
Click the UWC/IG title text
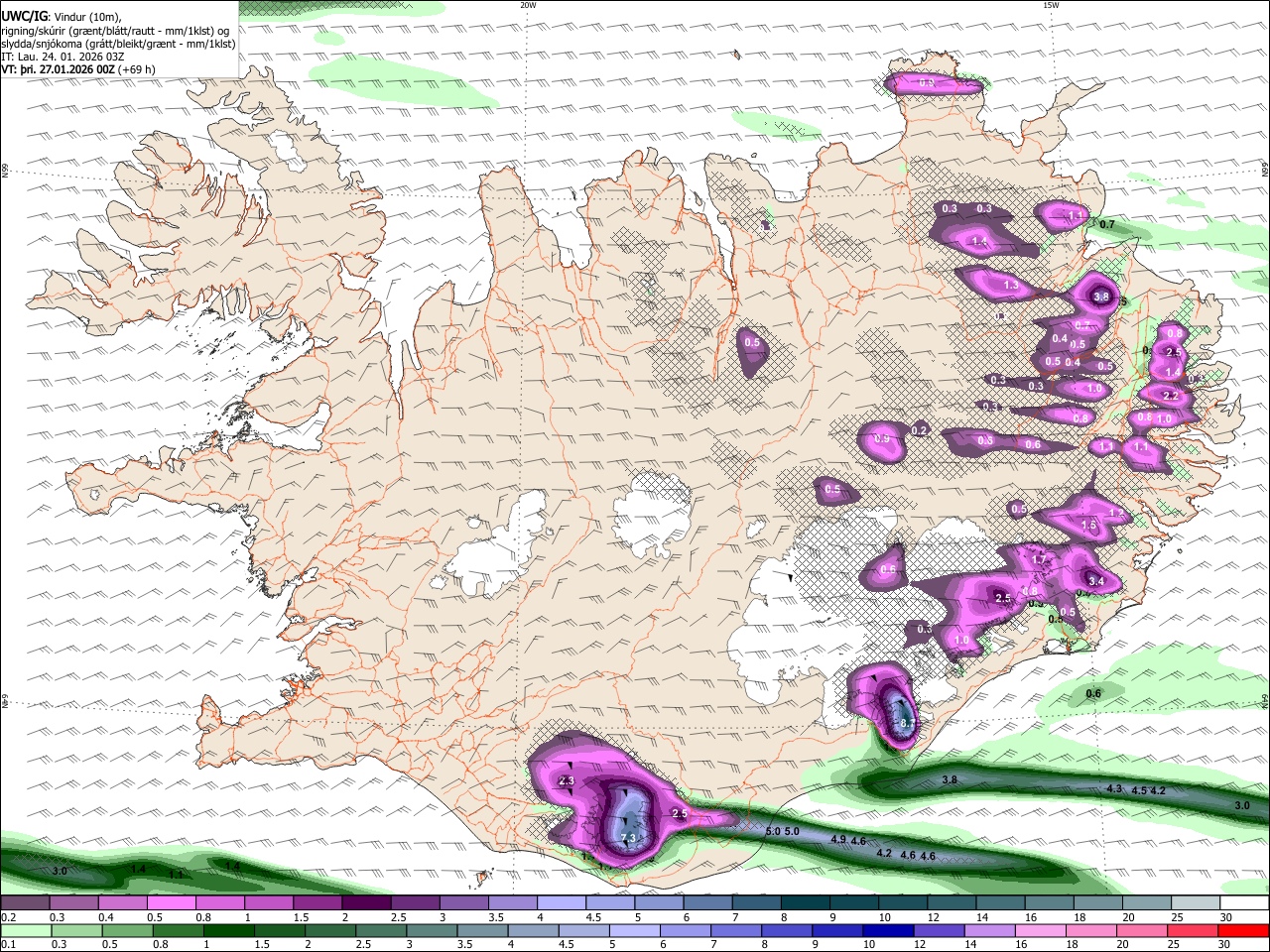[24, 17]
